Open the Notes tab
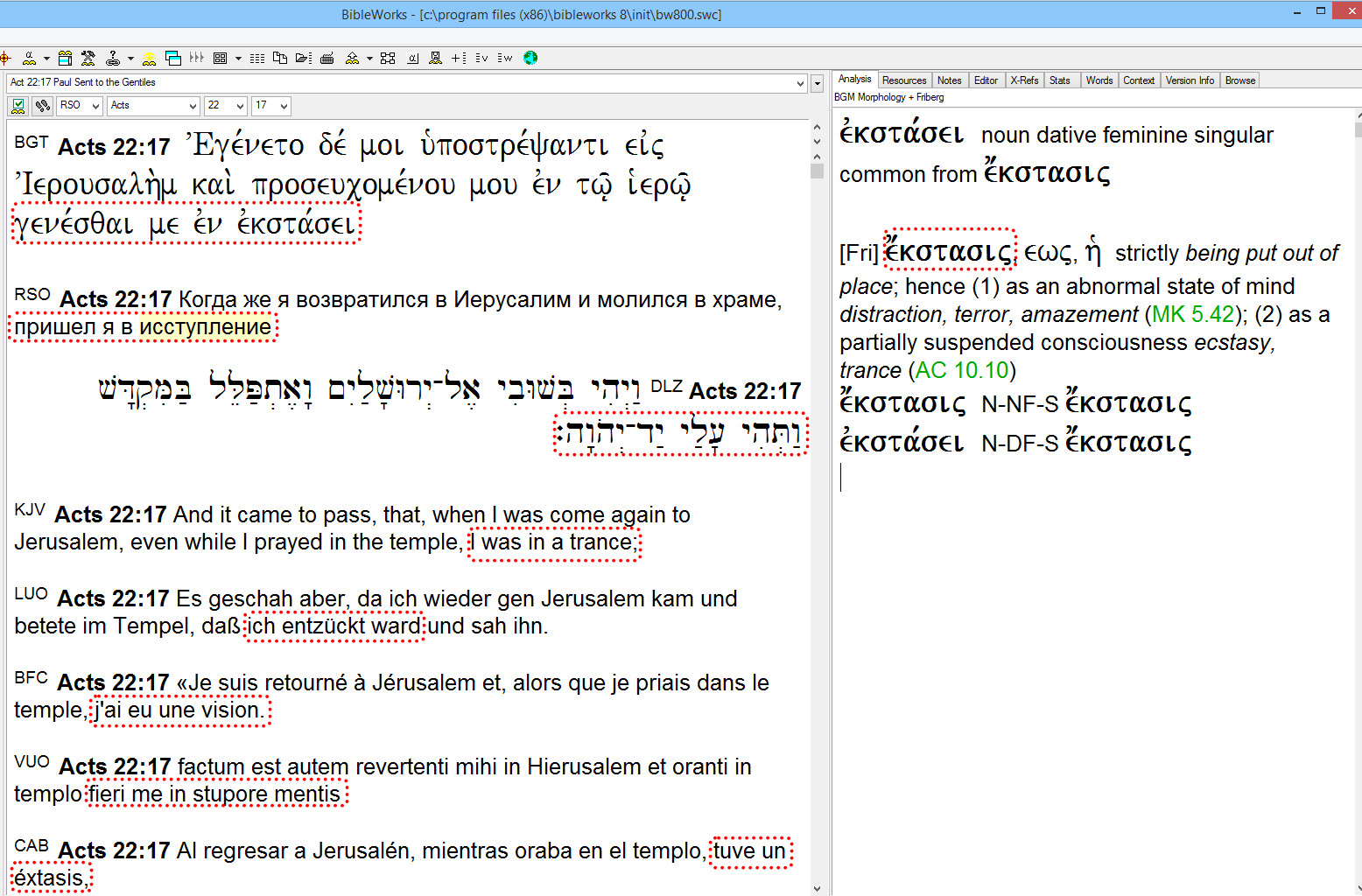The height and width of the screenshot is (896, 1362). (x=950, y=80)
